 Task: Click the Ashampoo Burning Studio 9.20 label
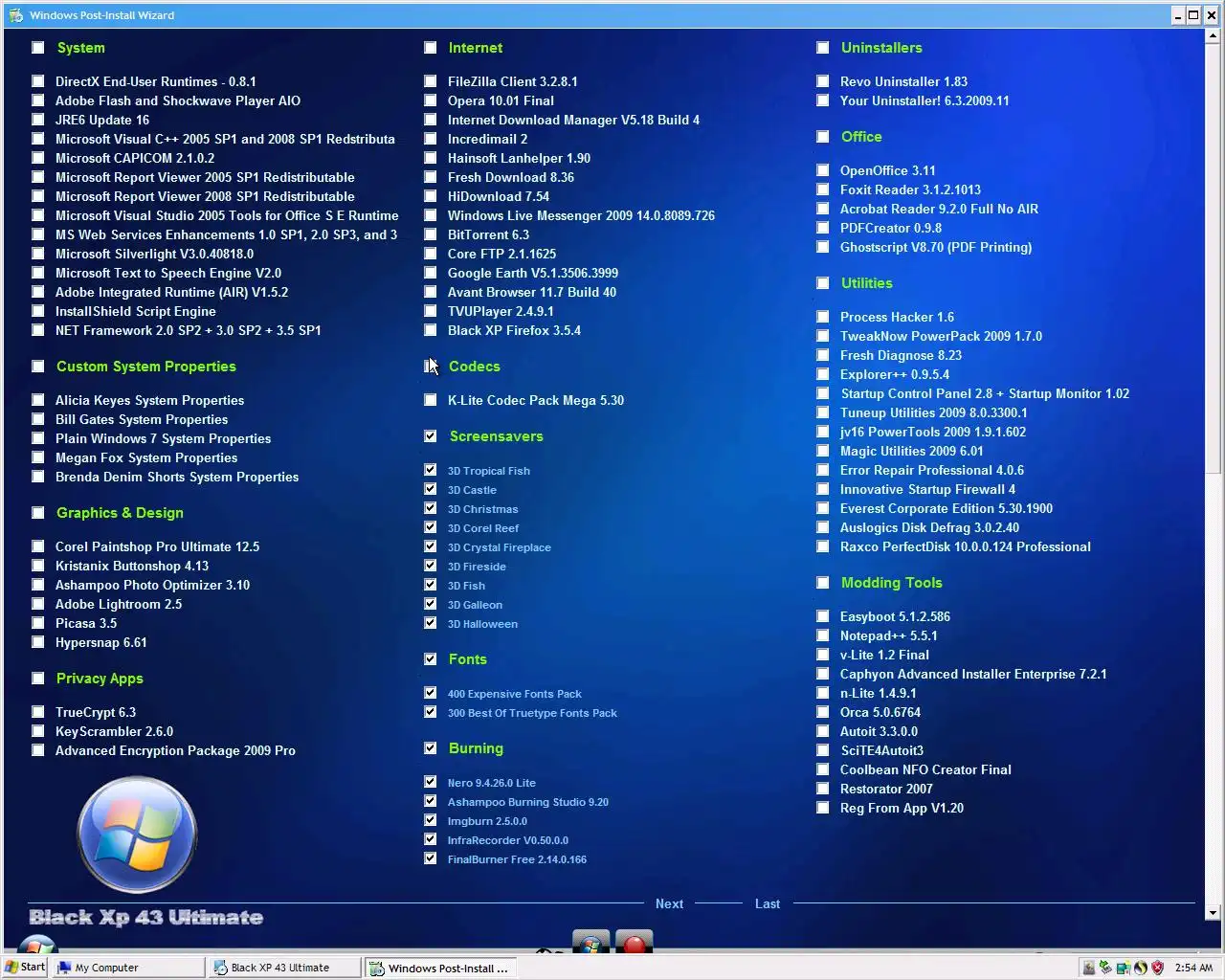point(528,802)
